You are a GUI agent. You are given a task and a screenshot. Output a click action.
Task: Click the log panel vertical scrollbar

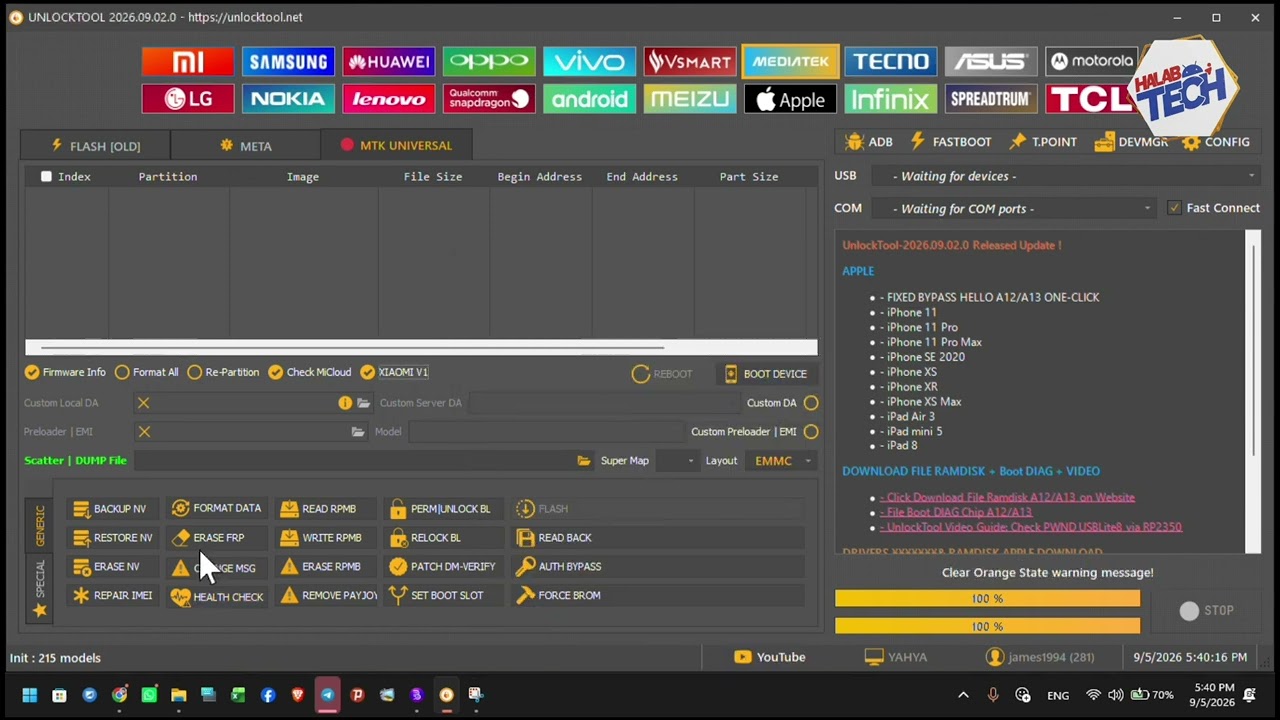(1253, 391)
